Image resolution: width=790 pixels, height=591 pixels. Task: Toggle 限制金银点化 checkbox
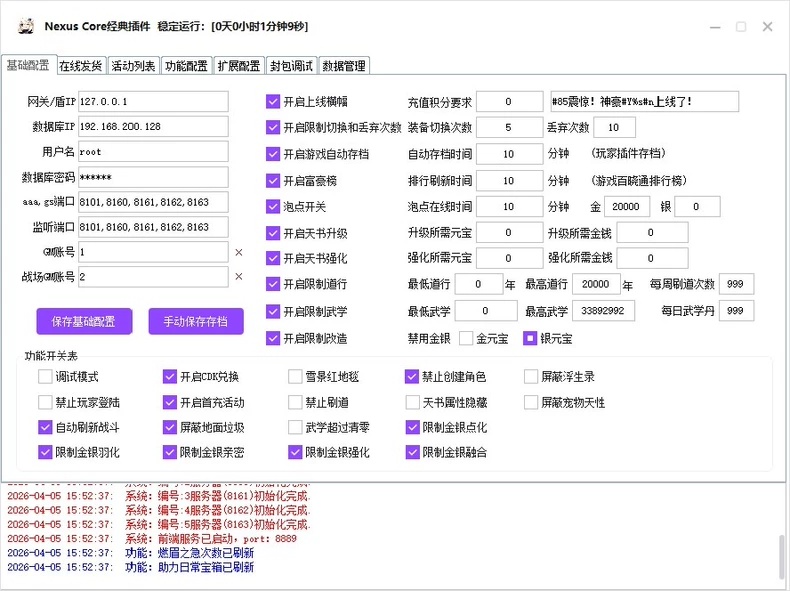click(412, 427)
